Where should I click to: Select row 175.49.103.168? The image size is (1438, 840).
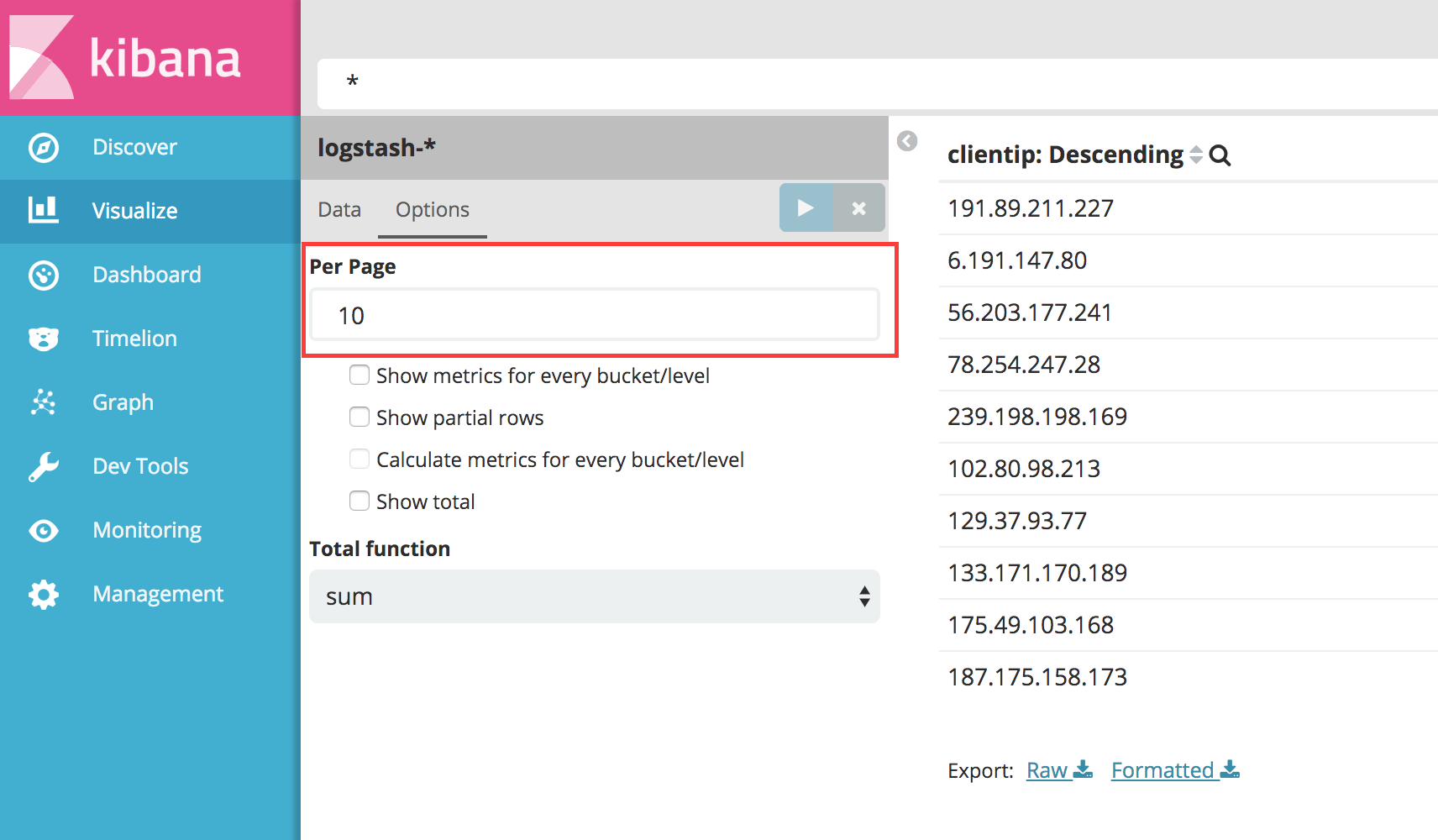tap(1189, 625)
